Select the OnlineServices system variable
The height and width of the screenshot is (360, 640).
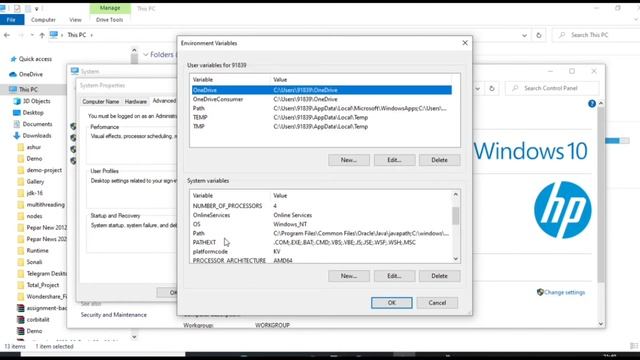point(322,215)
